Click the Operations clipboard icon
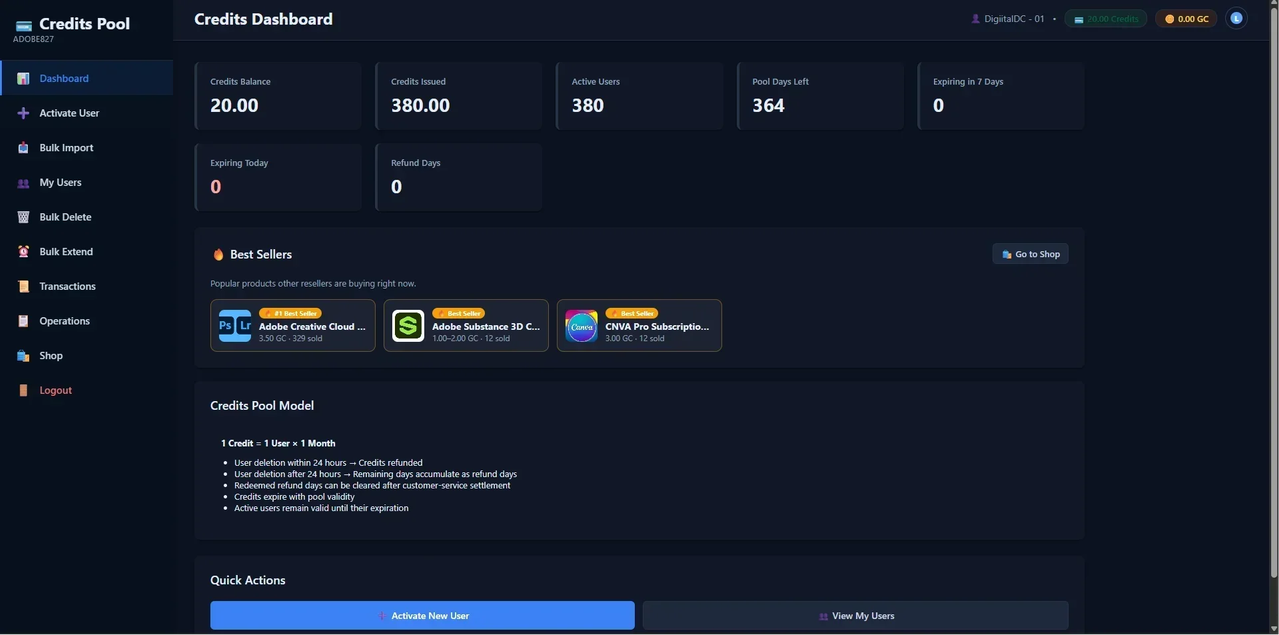Image resolution: width=1279 pixels, height=635 pixels. tap(23, 321)
